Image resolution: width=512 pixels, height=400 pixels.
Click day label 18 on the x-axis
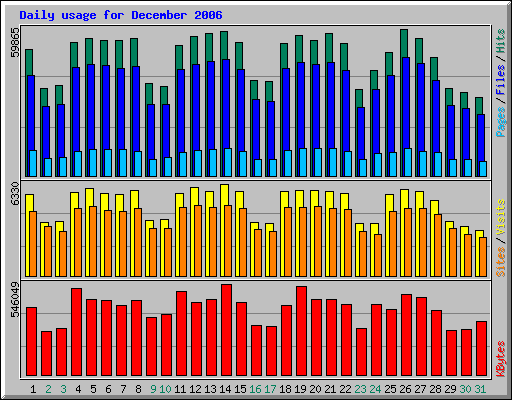[x=285, y=389]
